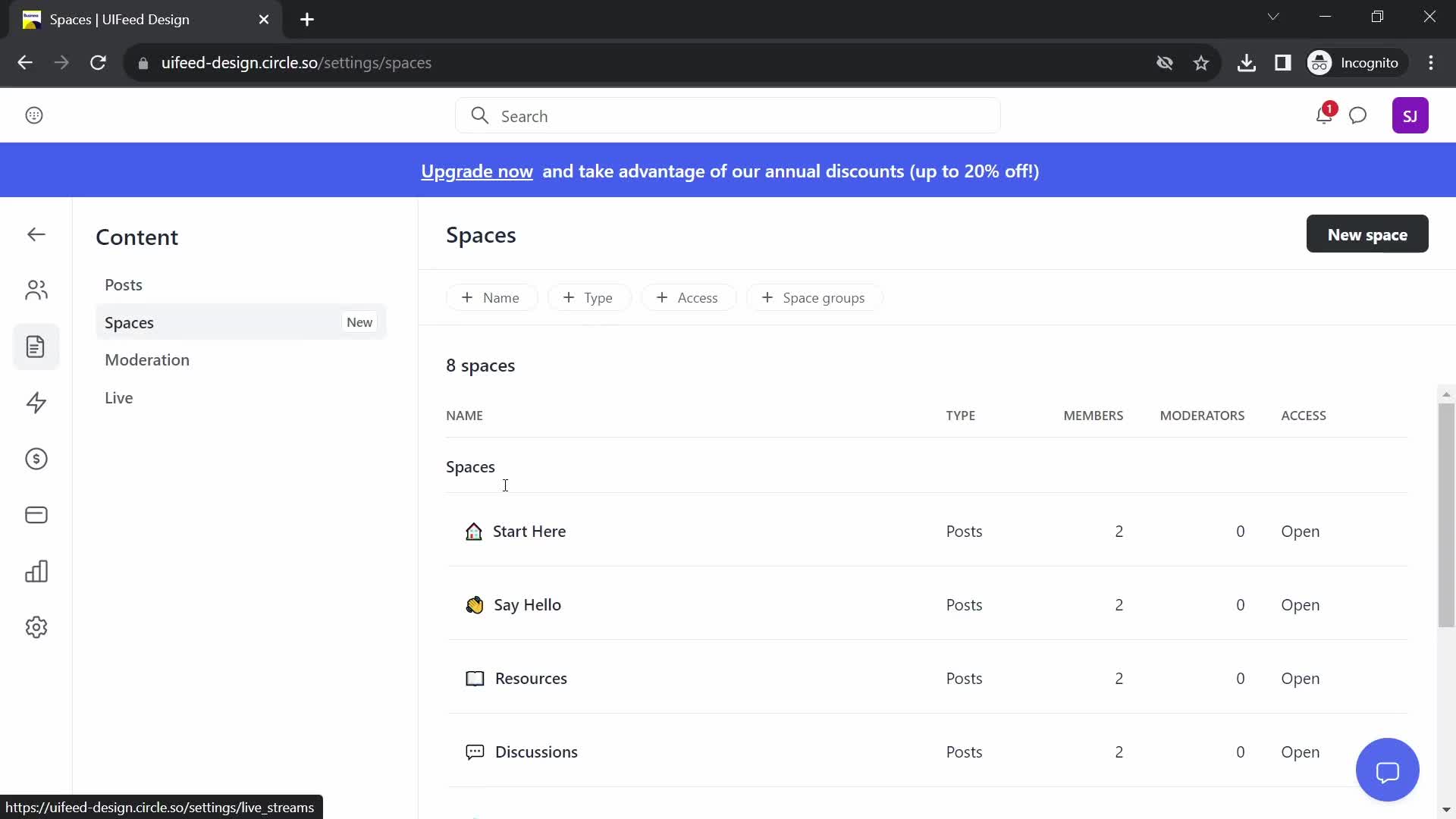
Task: Open the Billing icon in left sidebar
Action: [36, 515]
